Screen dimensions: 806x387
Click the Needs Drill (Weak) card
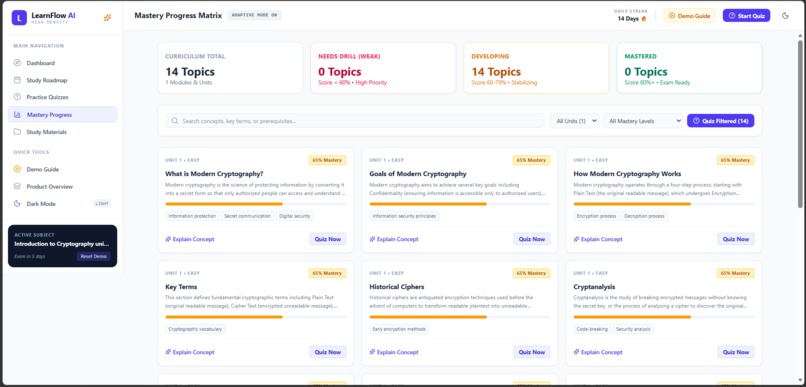pyautogui.click(x=383, y=68)
